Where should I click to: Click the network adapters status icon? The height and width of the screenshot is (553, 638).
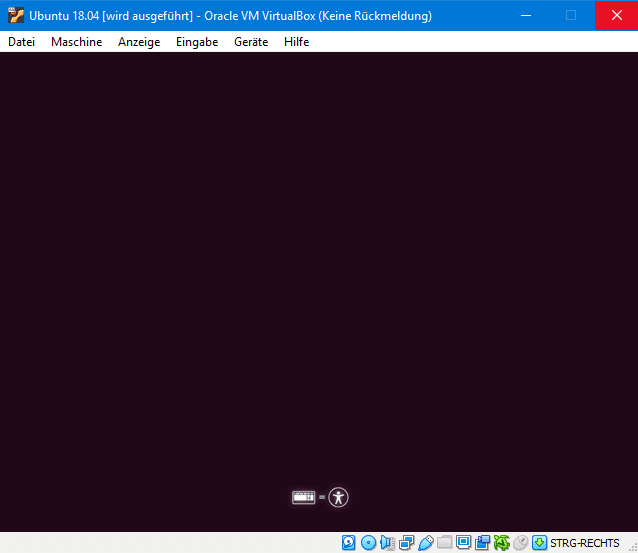coord(406,542)
